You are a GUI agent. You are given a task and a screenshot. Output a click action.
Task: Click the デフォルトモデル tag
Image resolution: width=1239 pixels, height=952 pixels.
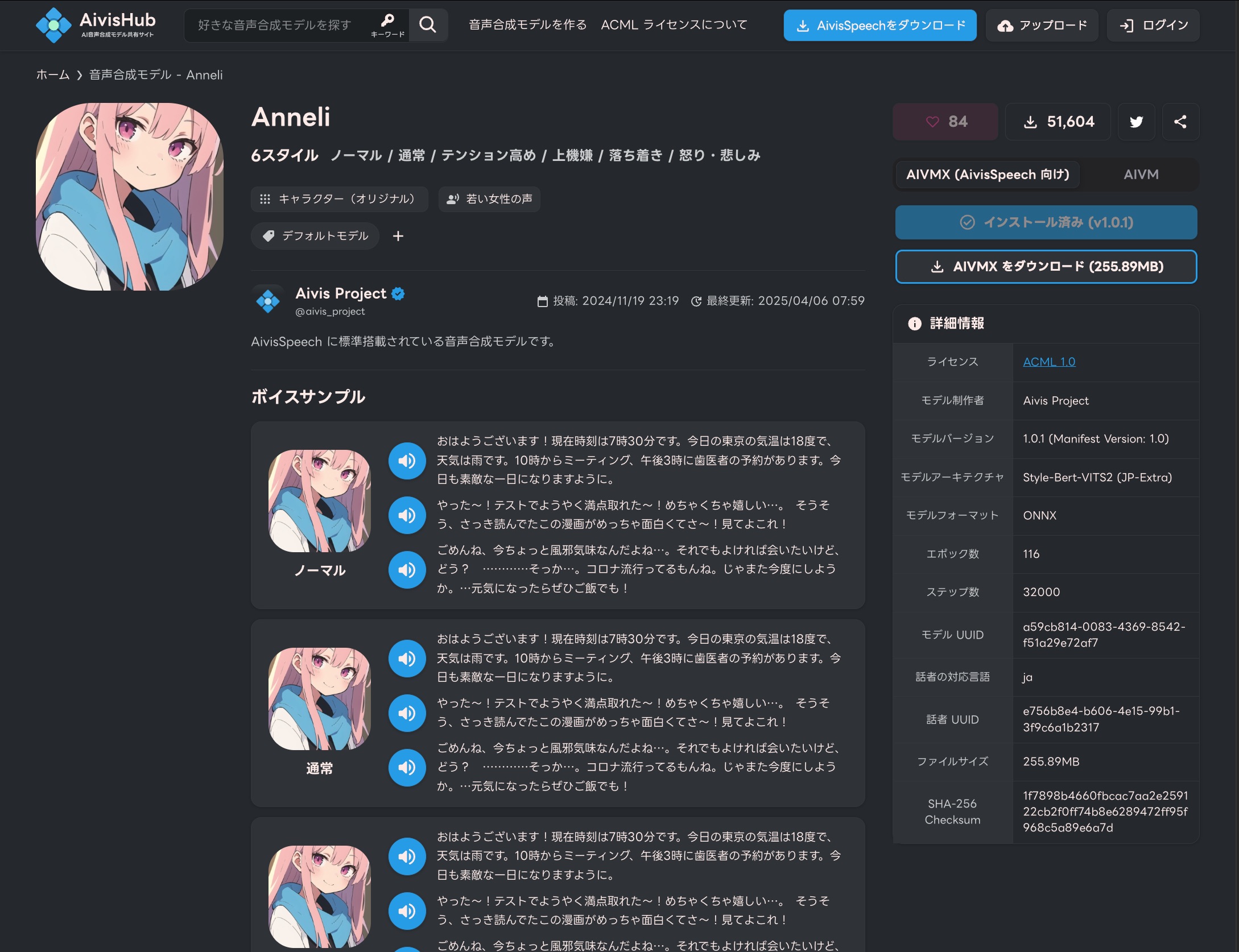point(315,236)
